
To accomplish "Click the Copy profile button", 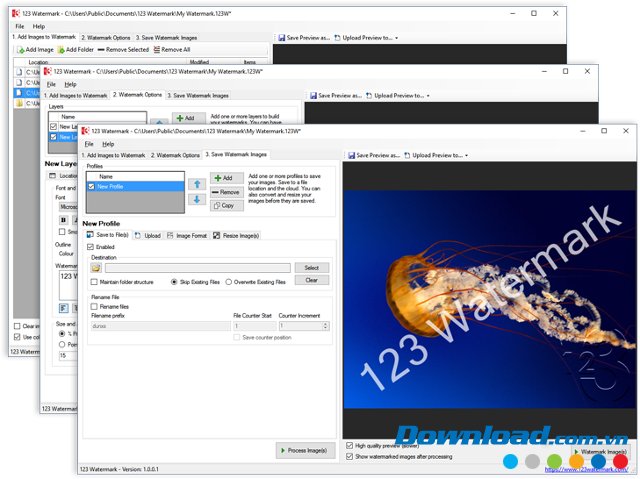I will 227,206.
